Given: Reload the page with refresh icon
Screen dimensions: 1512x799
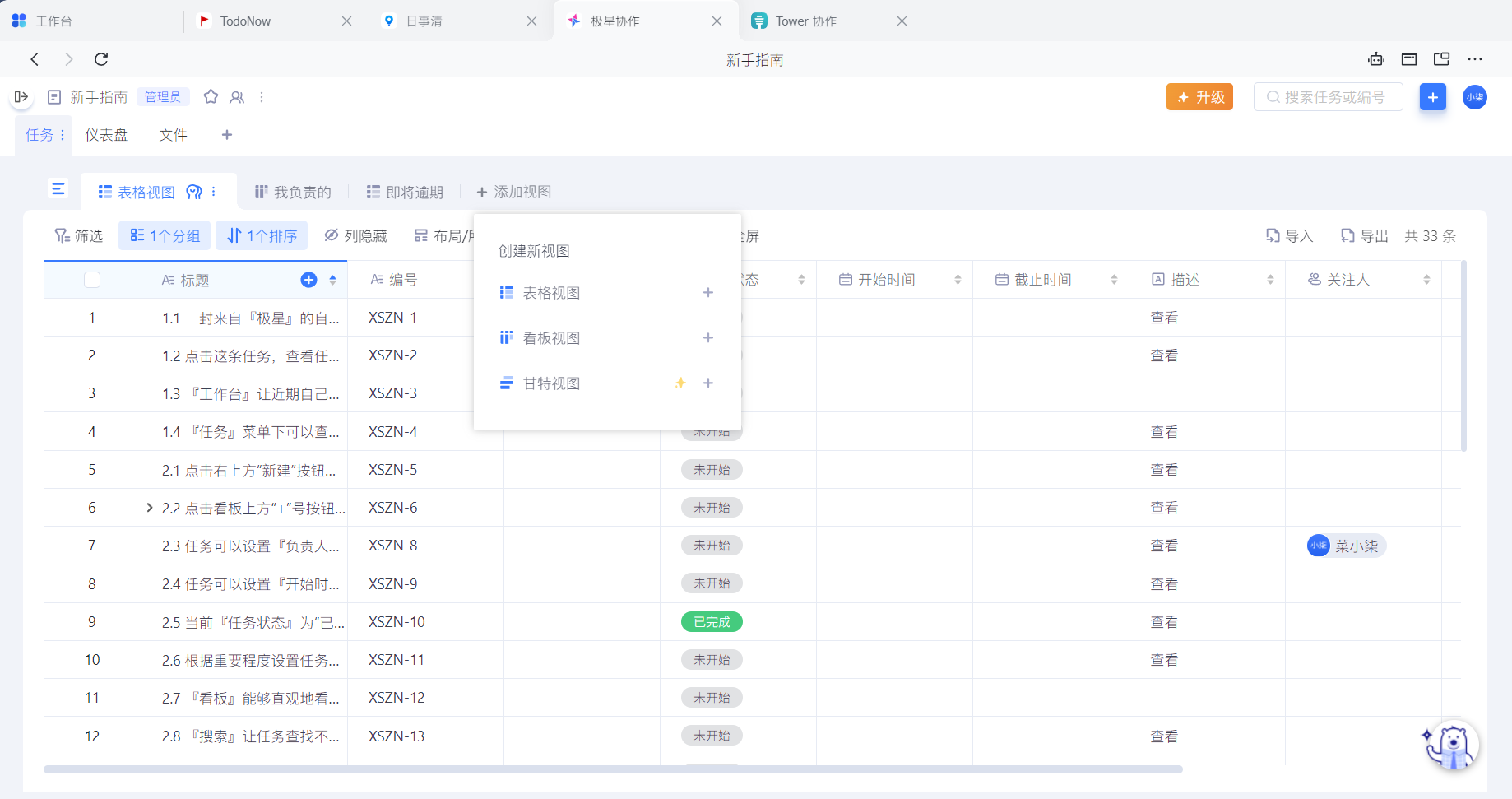Looking at the screenshot, I should point(101,59).
